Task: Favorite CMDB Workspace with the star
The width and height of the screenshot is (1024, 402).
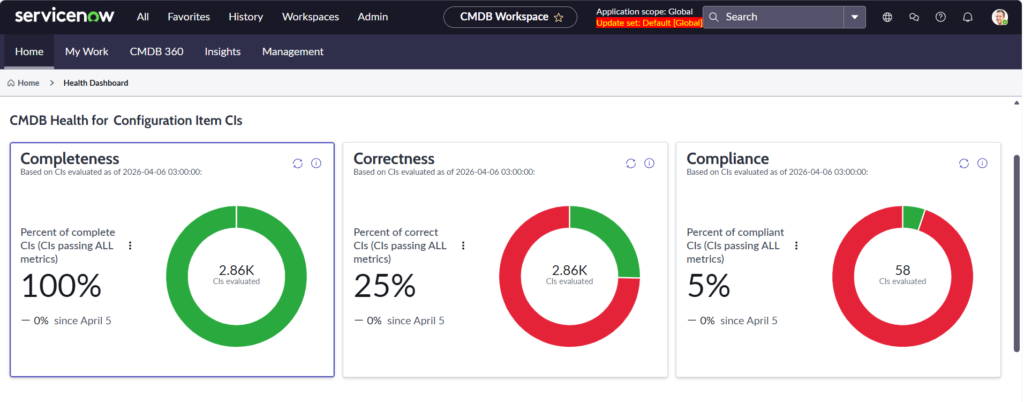Action: [x=558, y=17]
